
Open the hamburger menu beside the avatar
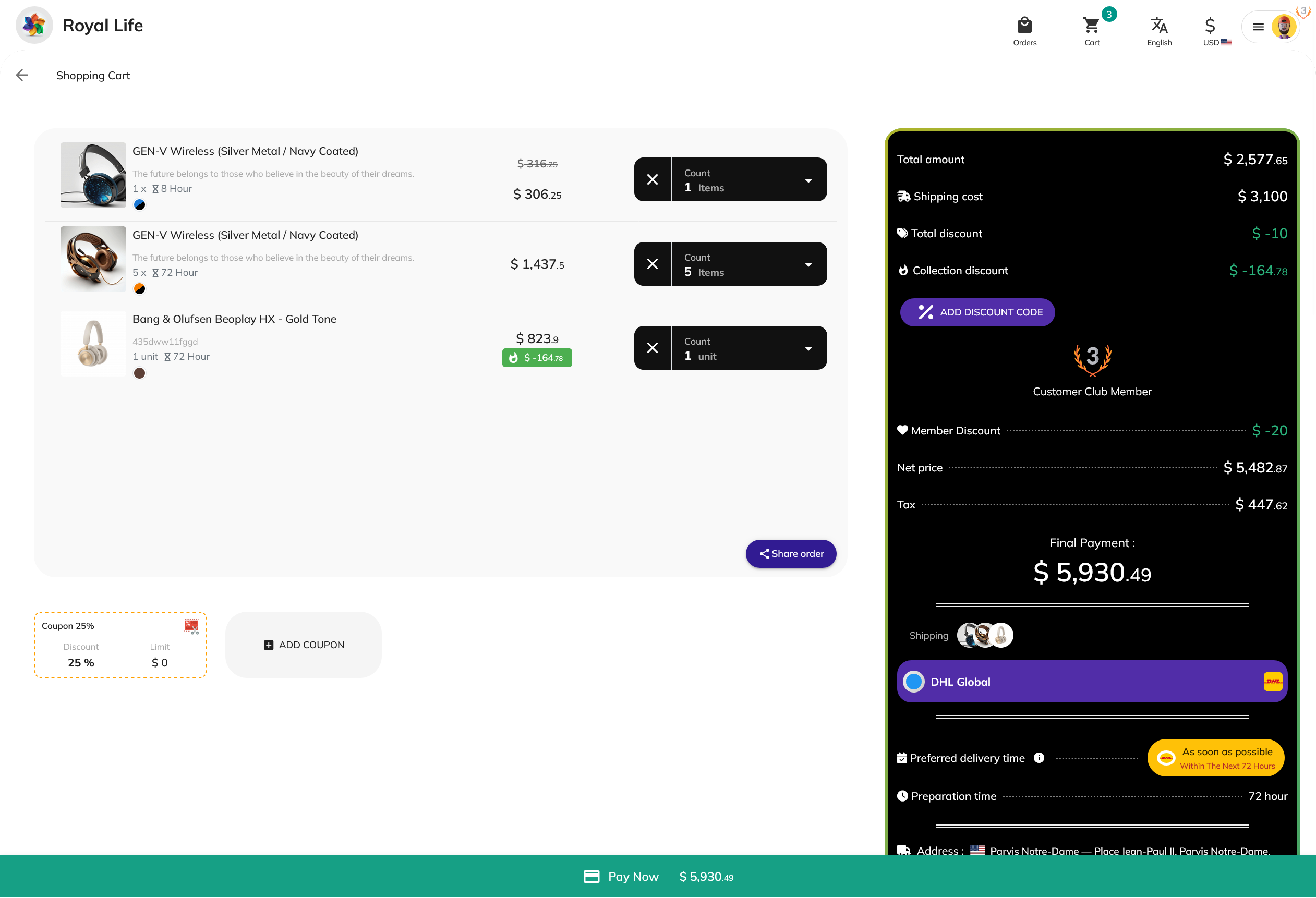[x=1258, y=27]
